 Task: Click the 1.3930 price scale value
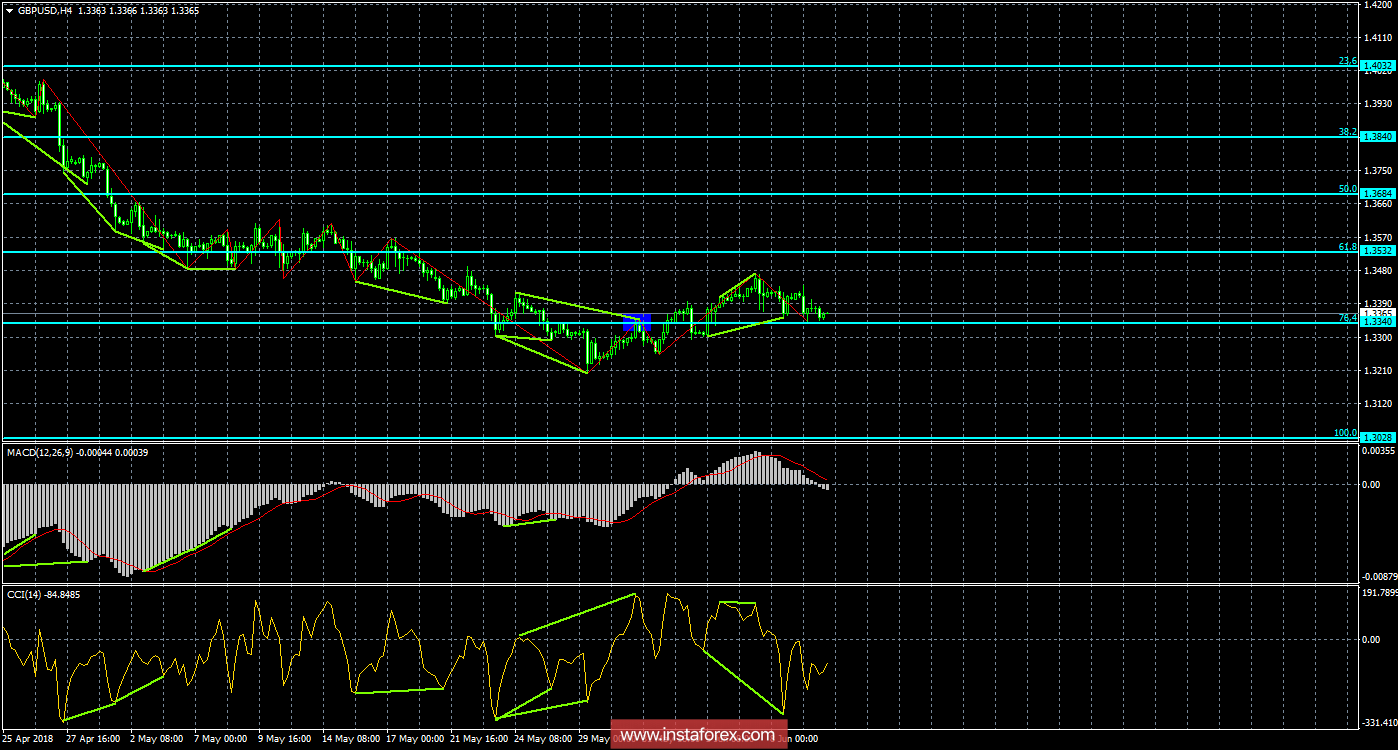tap(1380, 104)
